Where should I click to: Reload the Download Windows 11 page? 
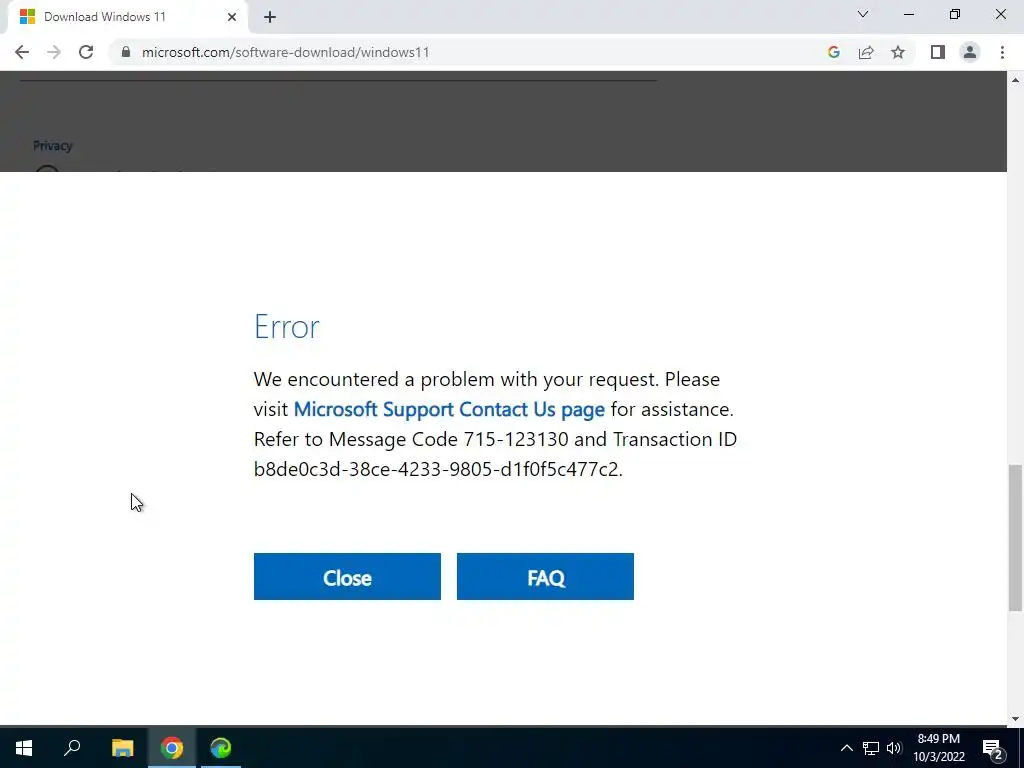click(86, 52)
